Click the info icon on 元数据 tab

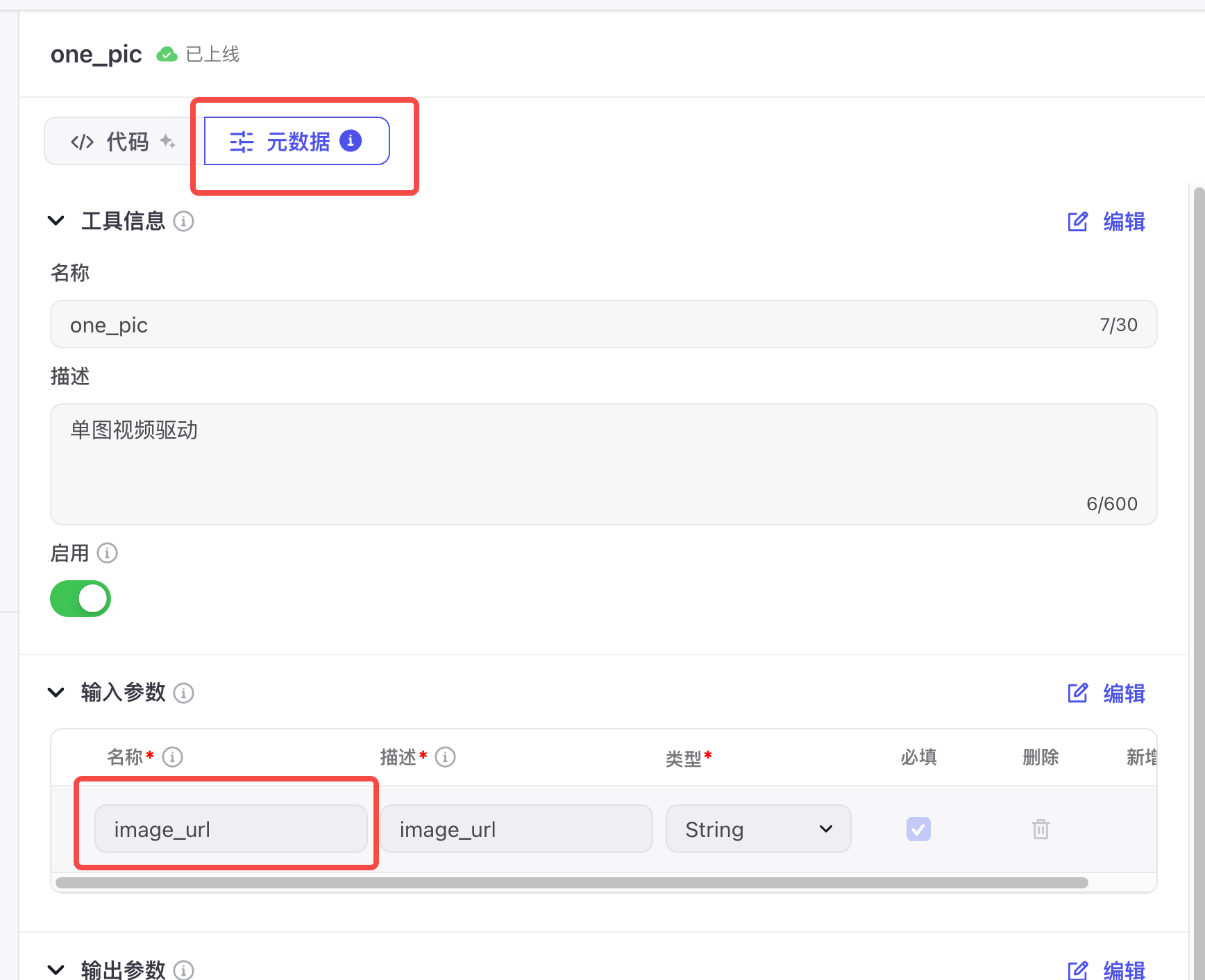click(351, 141)
